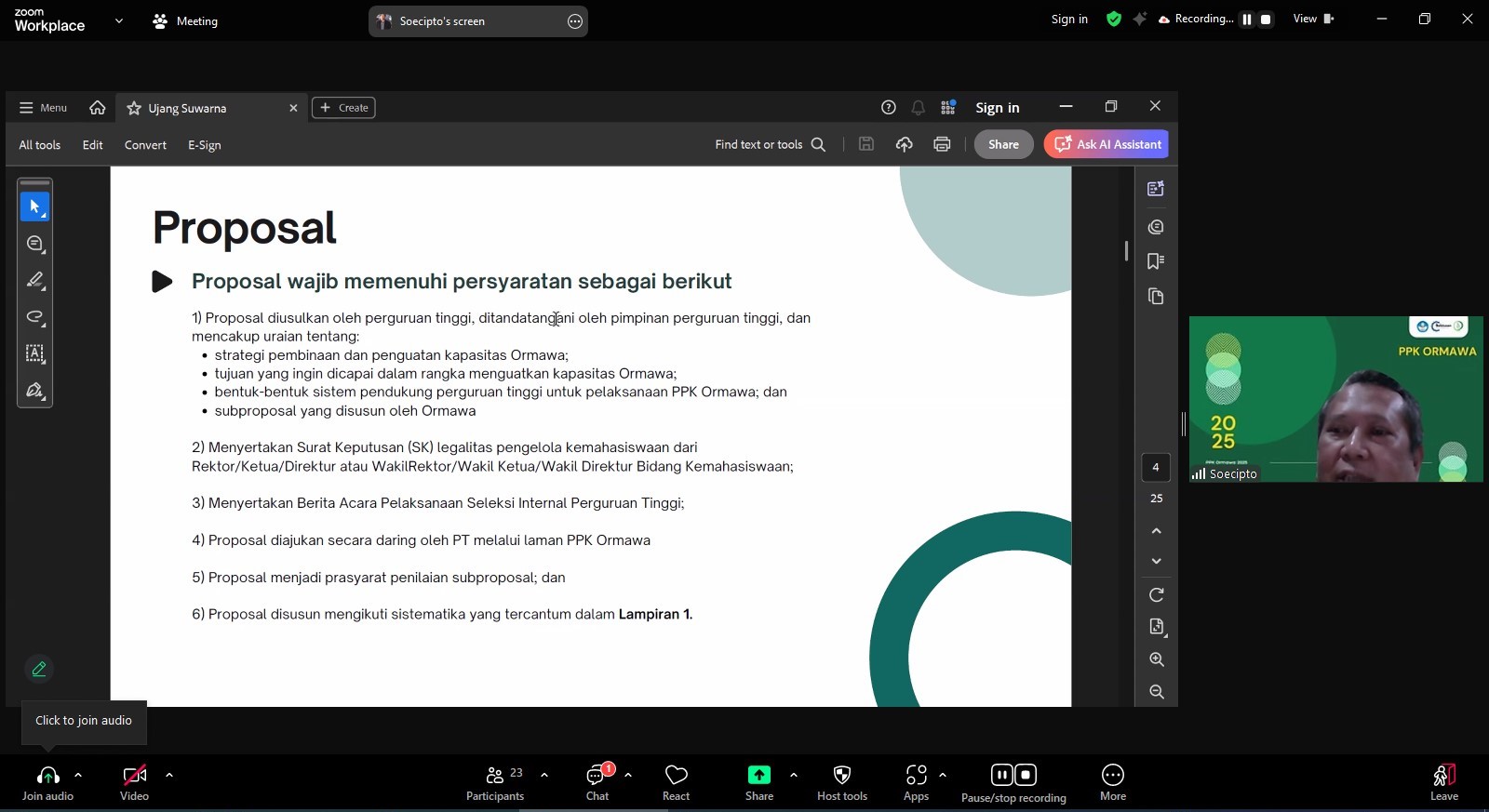The height and width of the screenshot is (812, 1489).
Task: Turn on video in Zoom
Action: [x=134, y=776]
